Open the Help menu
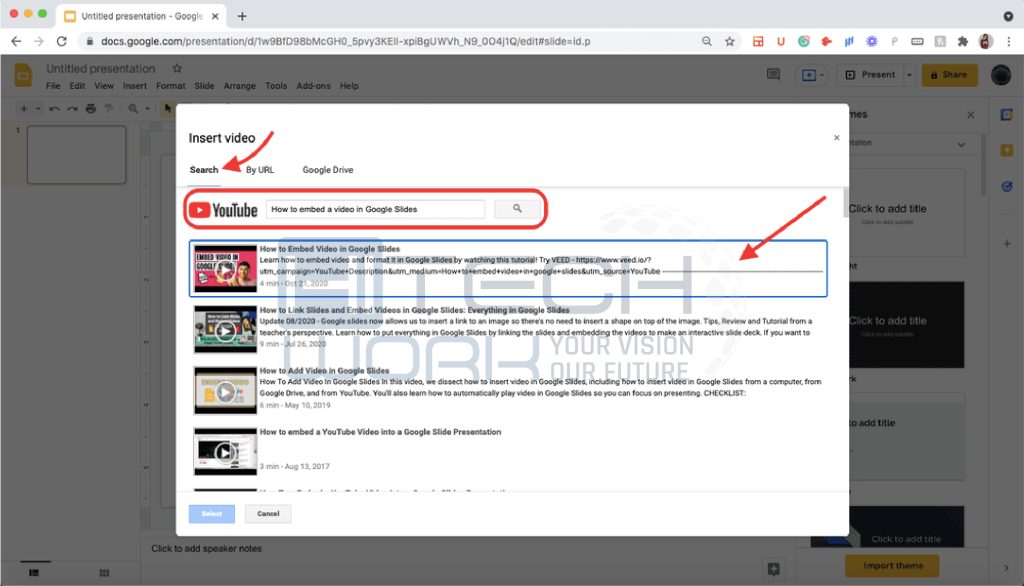Image resolution: width=1024 pixels, height=586 pixels. coord(349,86)
